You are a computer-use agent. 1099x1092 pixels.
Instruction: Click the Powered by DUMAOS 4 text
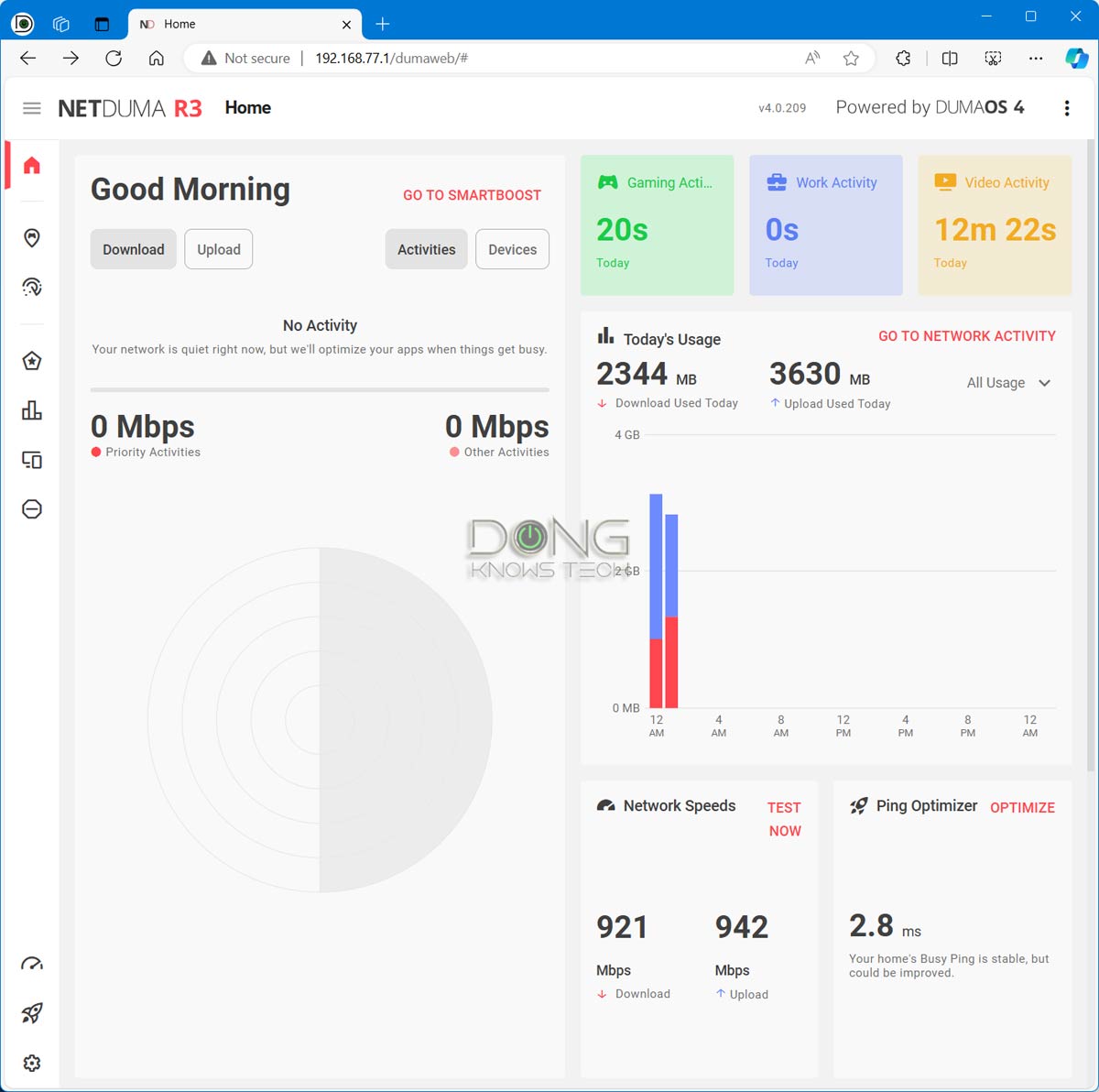[930, 107]
